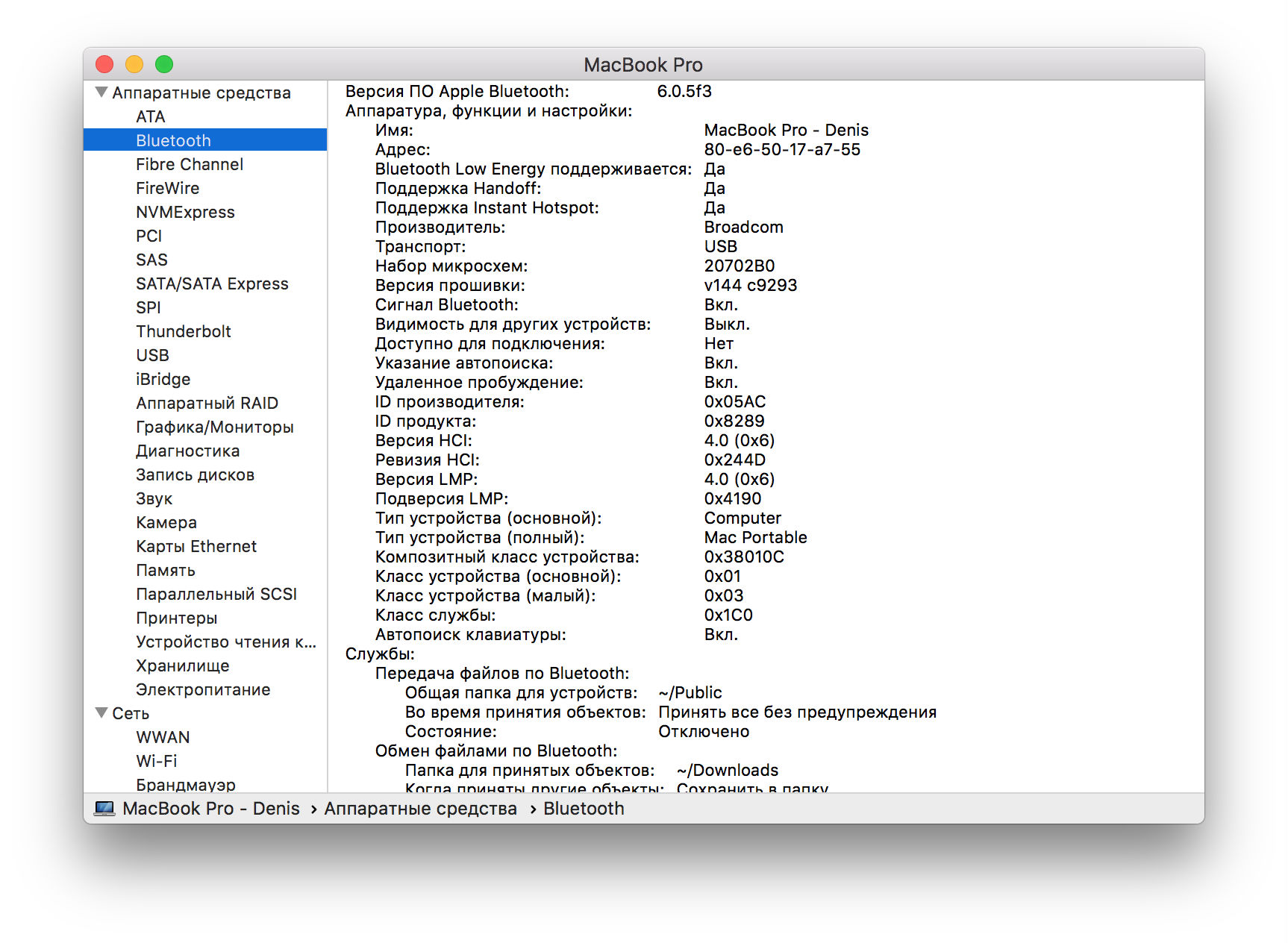
Task: Click the address value 80-e6-50-17-a7-55
Action: coord(782,149)
